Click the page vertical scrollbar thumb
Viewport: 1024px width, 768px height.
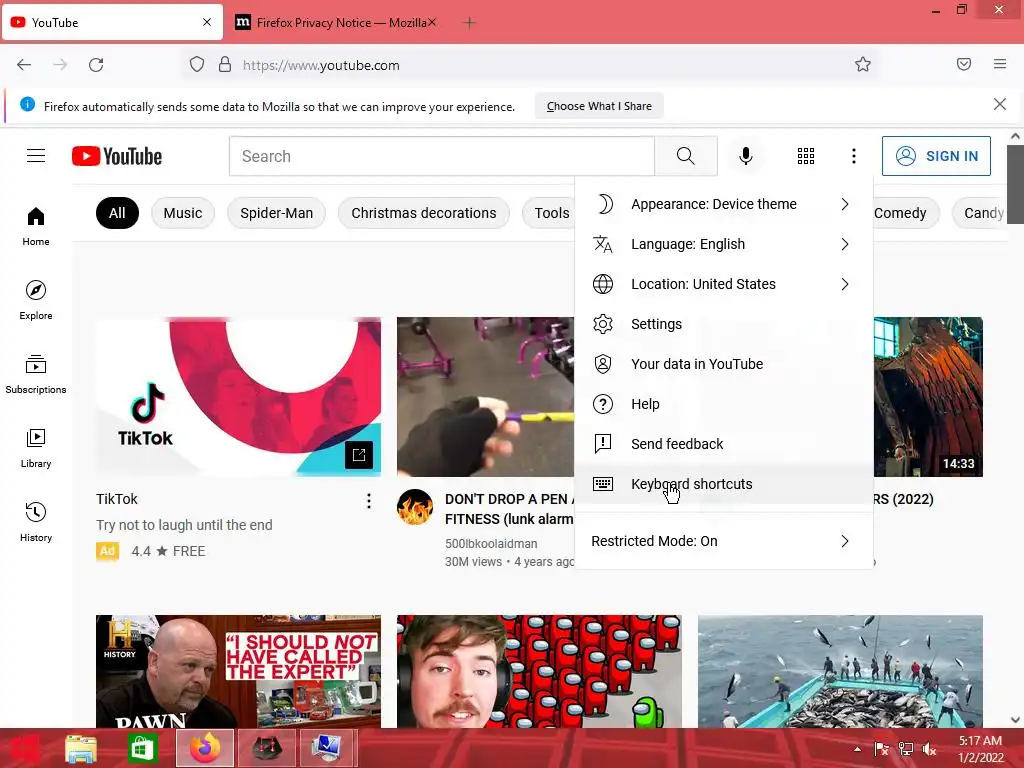pyautogui.click(x=1015, y=184)
